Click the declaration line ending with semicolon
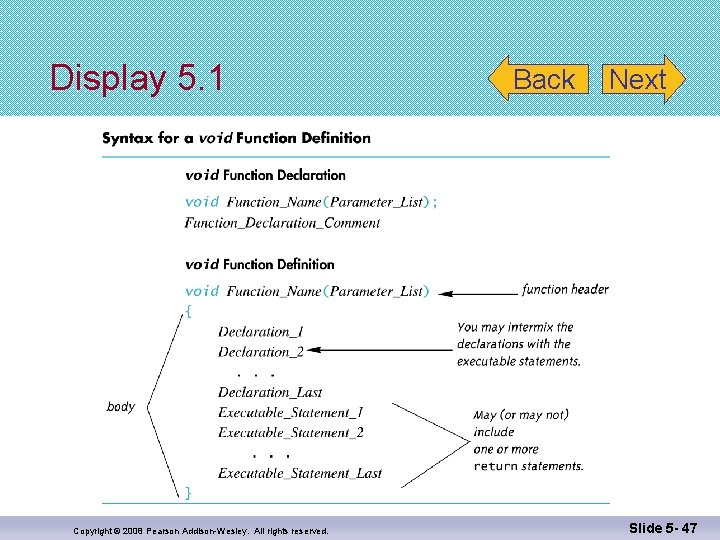Image resolution: width=720 pixels, height=540 pixels. click(311, 202)
